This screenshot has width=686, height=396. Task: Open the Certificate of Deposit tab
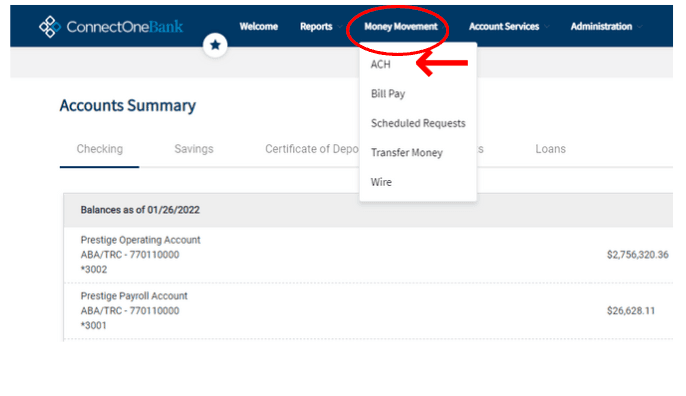pos(312,149)
